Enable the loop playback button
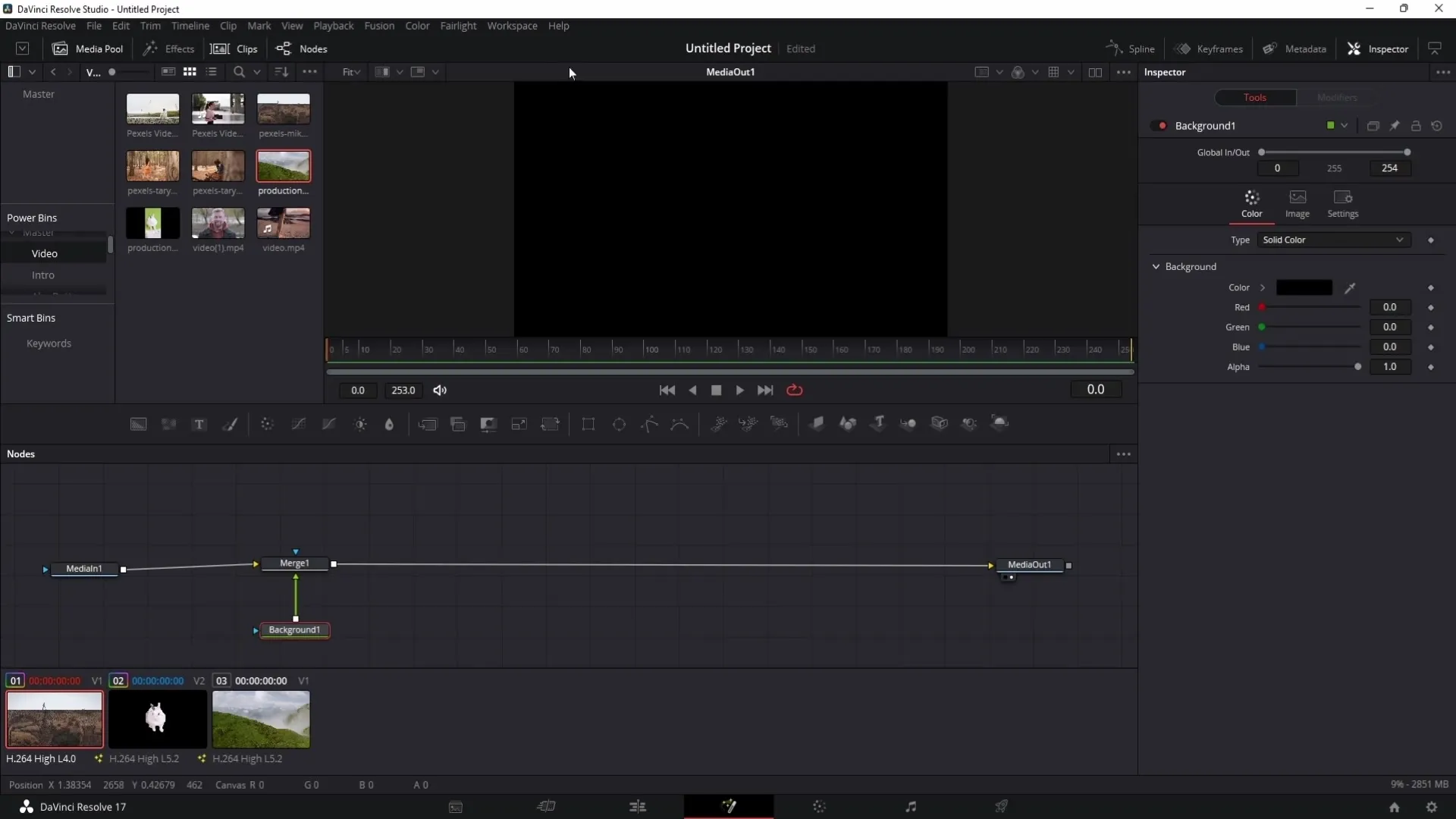Viewport: 1456px width, 819px height. 794,390
